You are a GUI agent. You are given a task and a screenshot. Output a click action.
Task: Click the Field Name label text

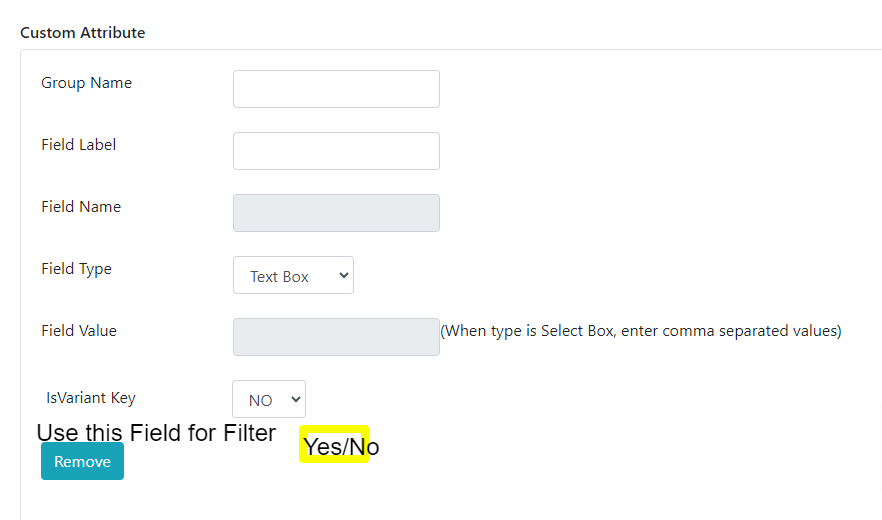click(x=81, y=207)
